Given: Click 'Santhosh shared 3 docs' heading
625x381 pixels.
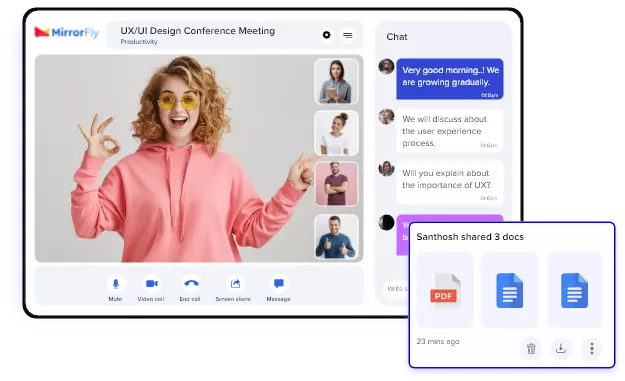Looking at the screenshot, I should [x=470, y=237].
